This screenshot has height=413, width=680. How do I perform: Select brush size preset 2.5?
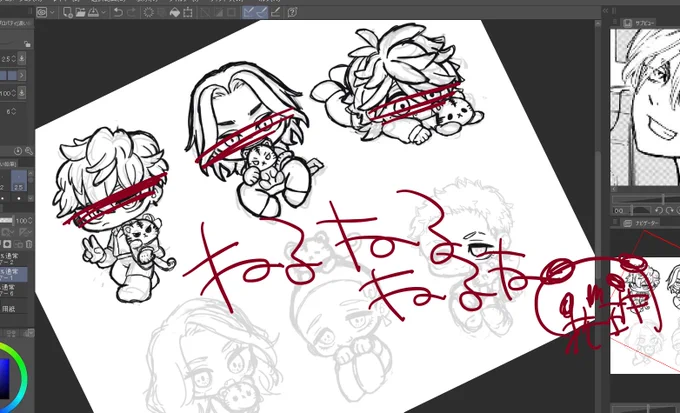[x=19, y=181]
